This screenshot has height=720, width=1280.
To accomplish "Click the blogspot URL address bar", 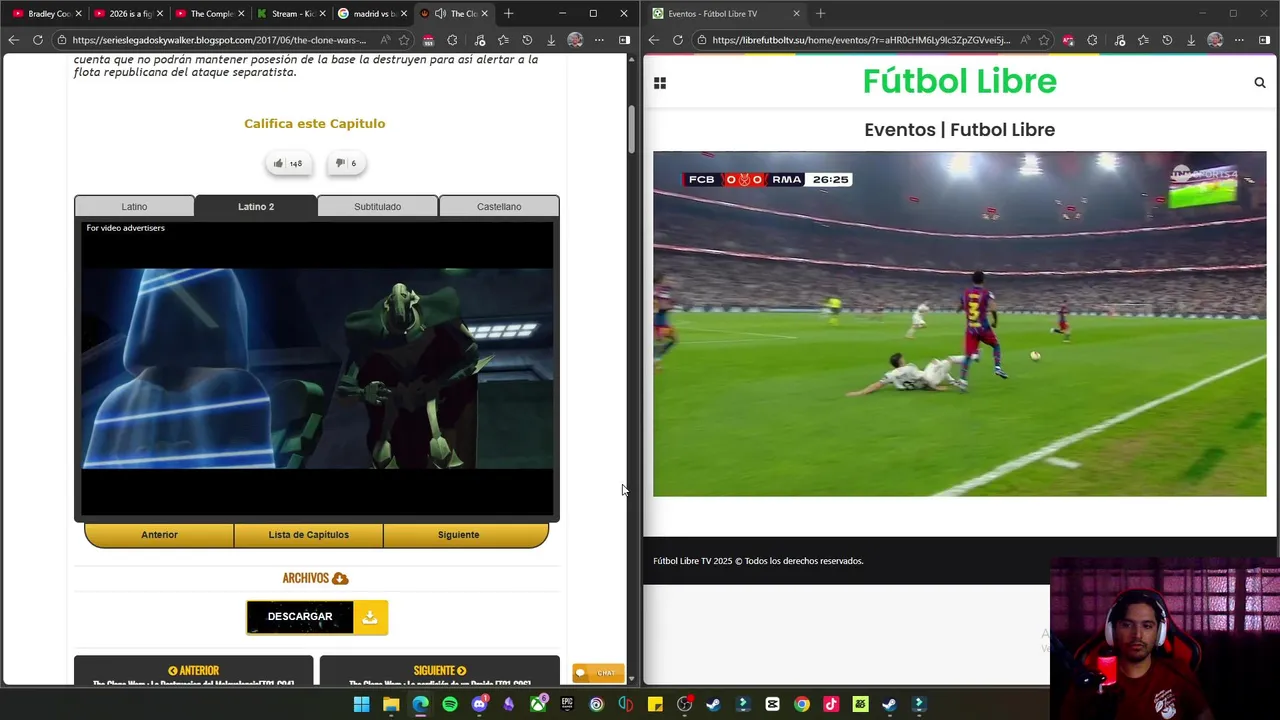I will point(220,40).
